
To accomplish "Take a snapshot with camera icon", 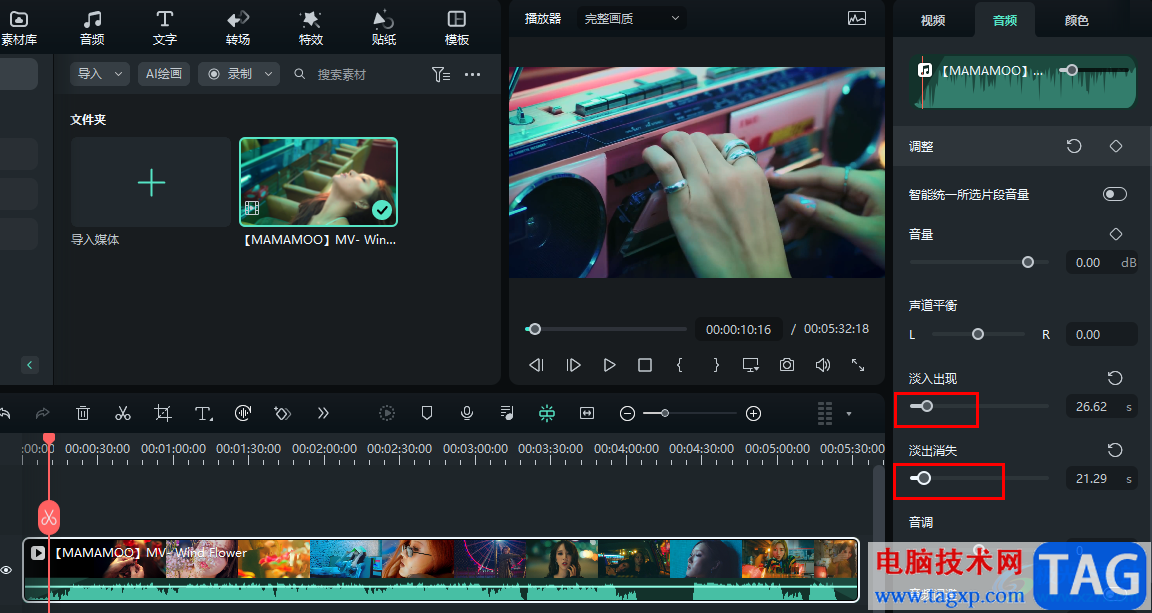I will pos(787,365).
